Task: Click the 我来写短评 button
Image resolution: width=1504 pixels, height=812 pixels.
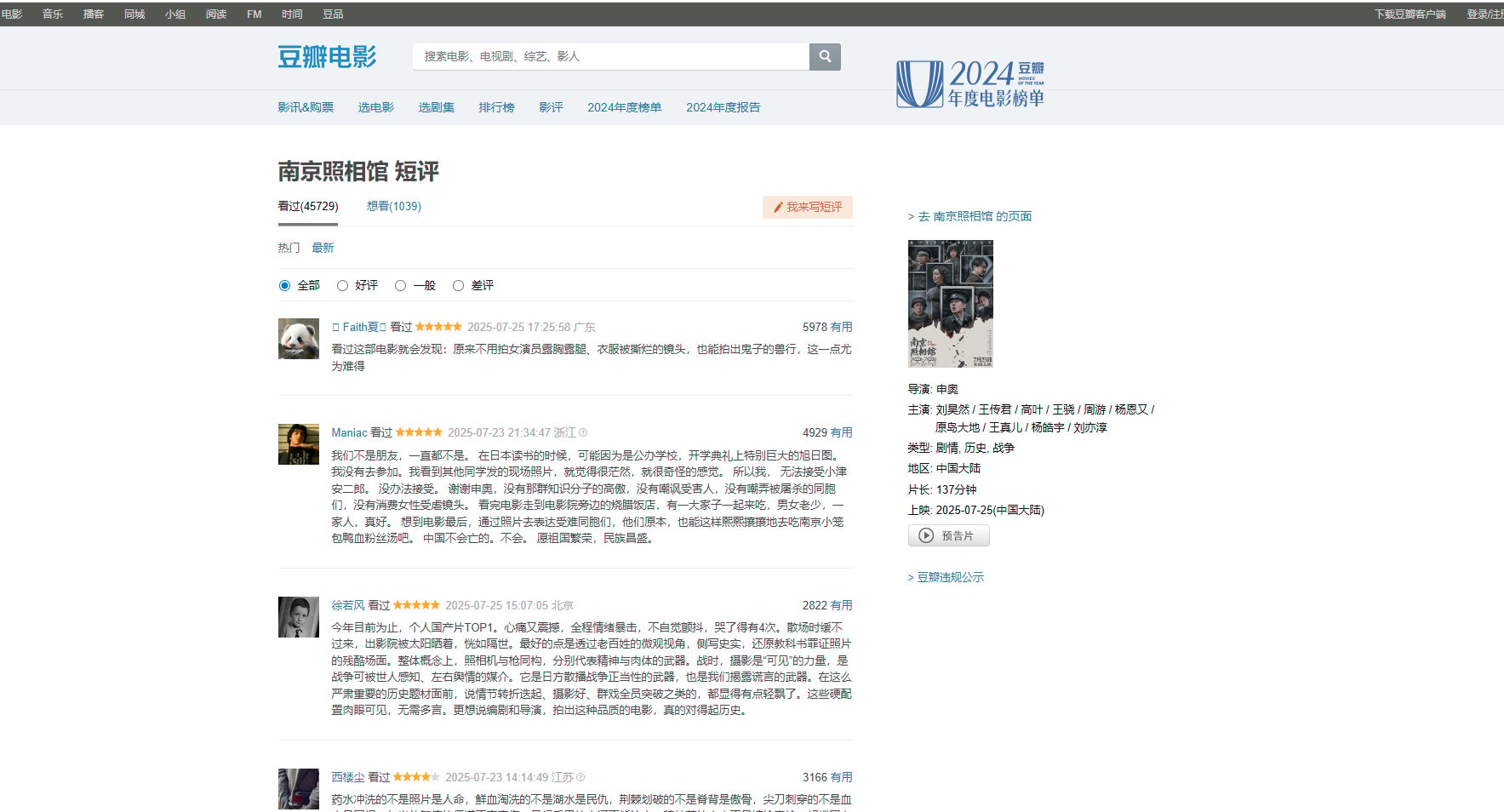Action: pyautogui.click(x=808, y=207)
